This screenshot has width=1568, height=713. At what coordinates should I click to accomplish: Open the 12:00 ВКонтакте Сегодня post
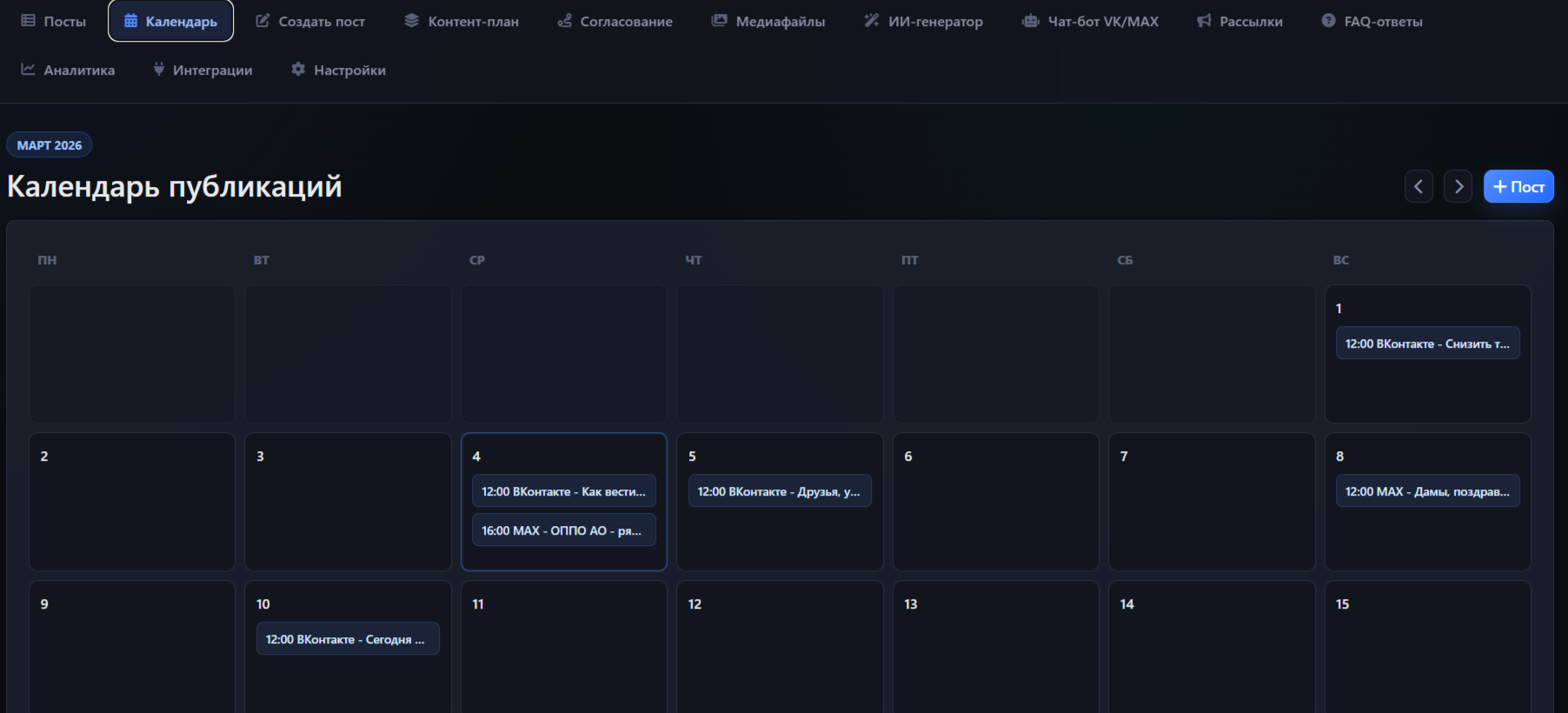(348, 639)
